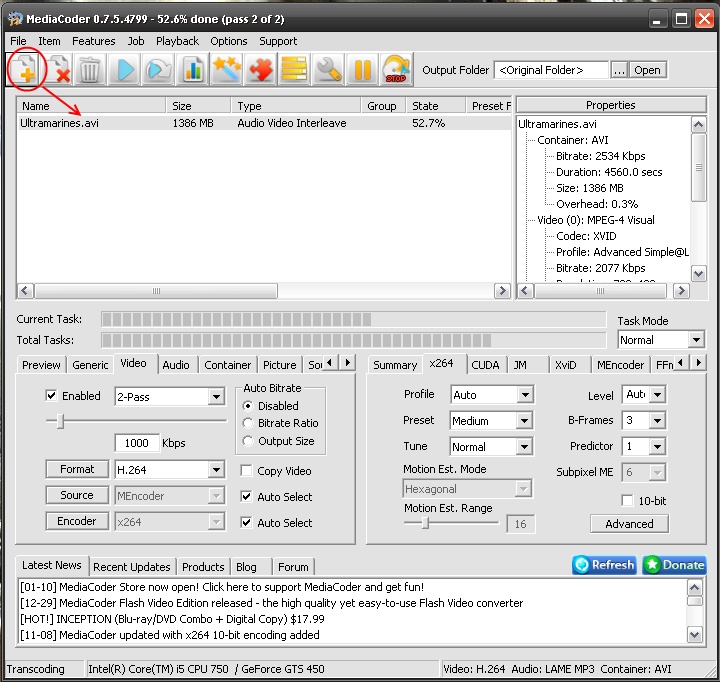The image size is (720, 682).
Task: Click the Size column header
Action: click(197, 106)
